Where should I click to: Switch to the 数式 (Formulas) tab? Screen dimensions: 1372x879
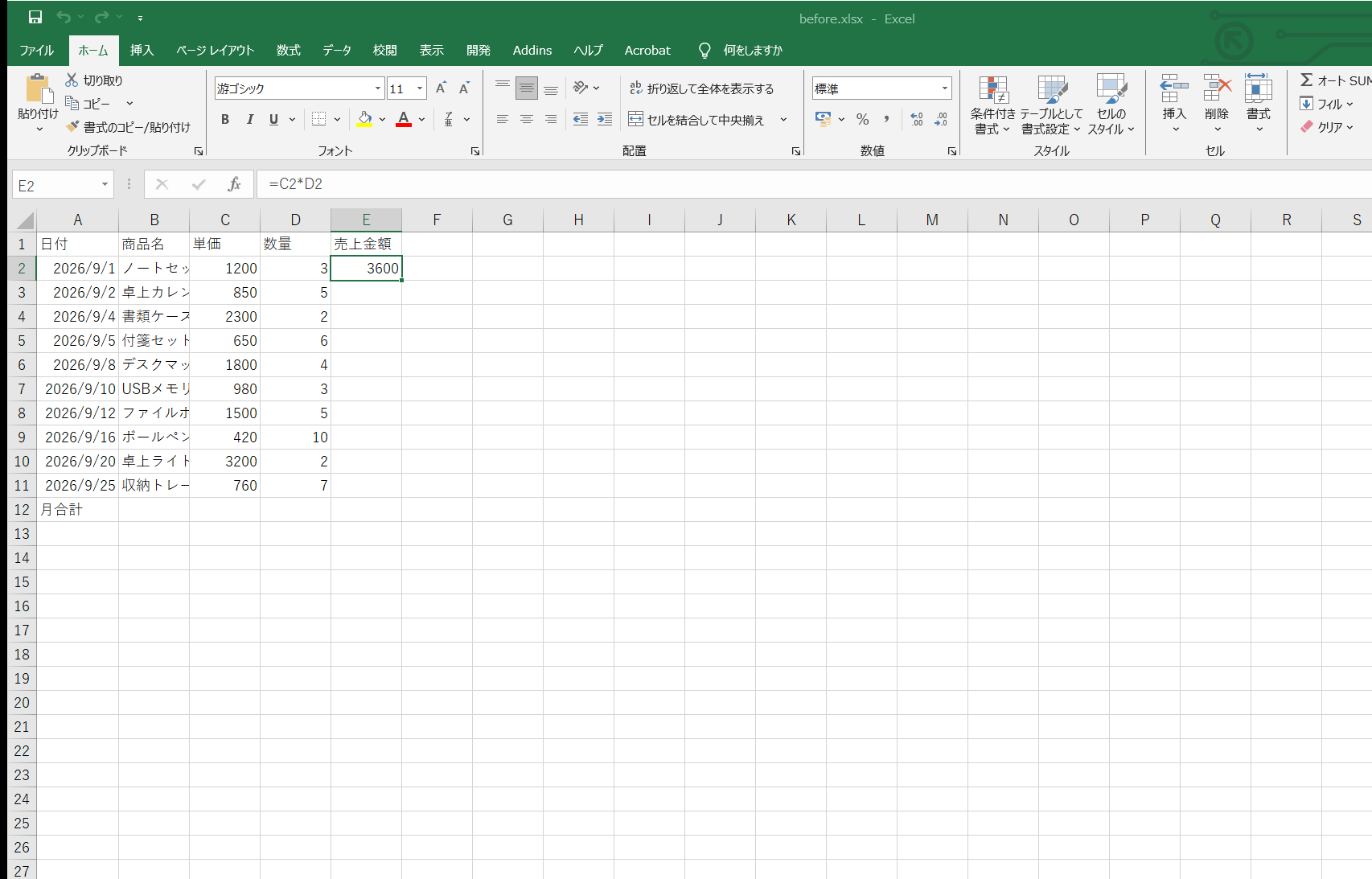point(288,50)
